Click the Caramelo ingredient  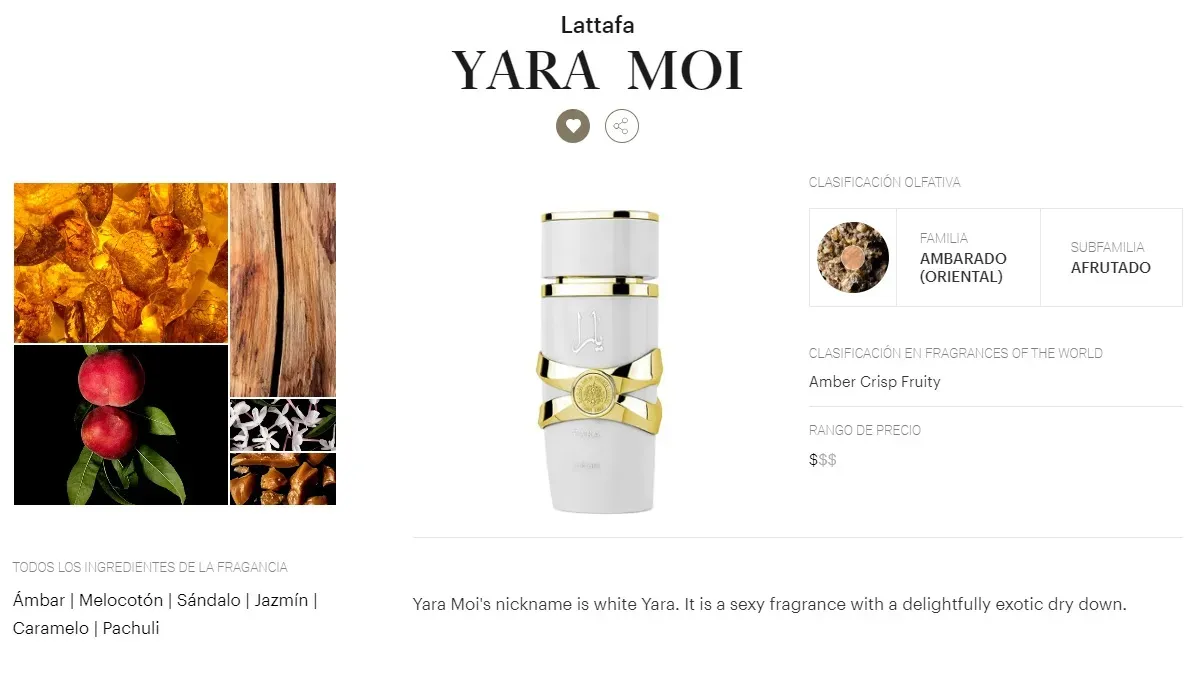point(51,628)
